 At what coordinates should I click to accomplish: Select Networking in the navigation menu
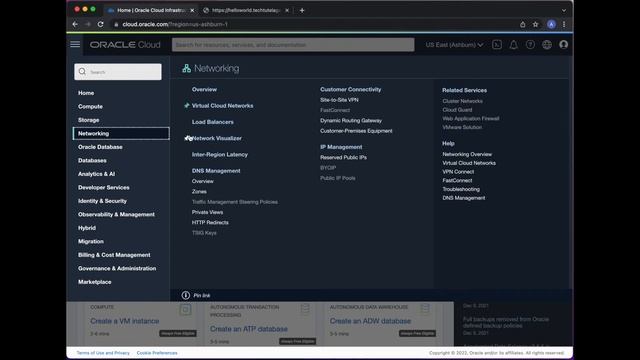pyautogui.click(x=121, y=133)
